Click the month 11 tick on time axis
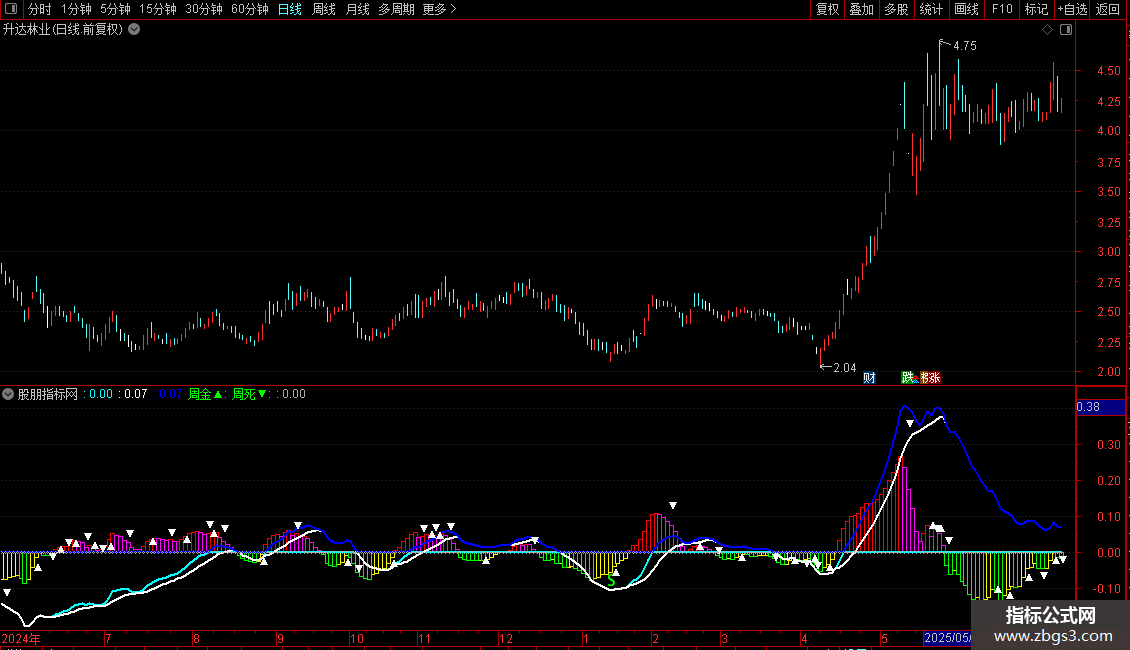This screenshot has width=1130, height=650. (424, 638)
